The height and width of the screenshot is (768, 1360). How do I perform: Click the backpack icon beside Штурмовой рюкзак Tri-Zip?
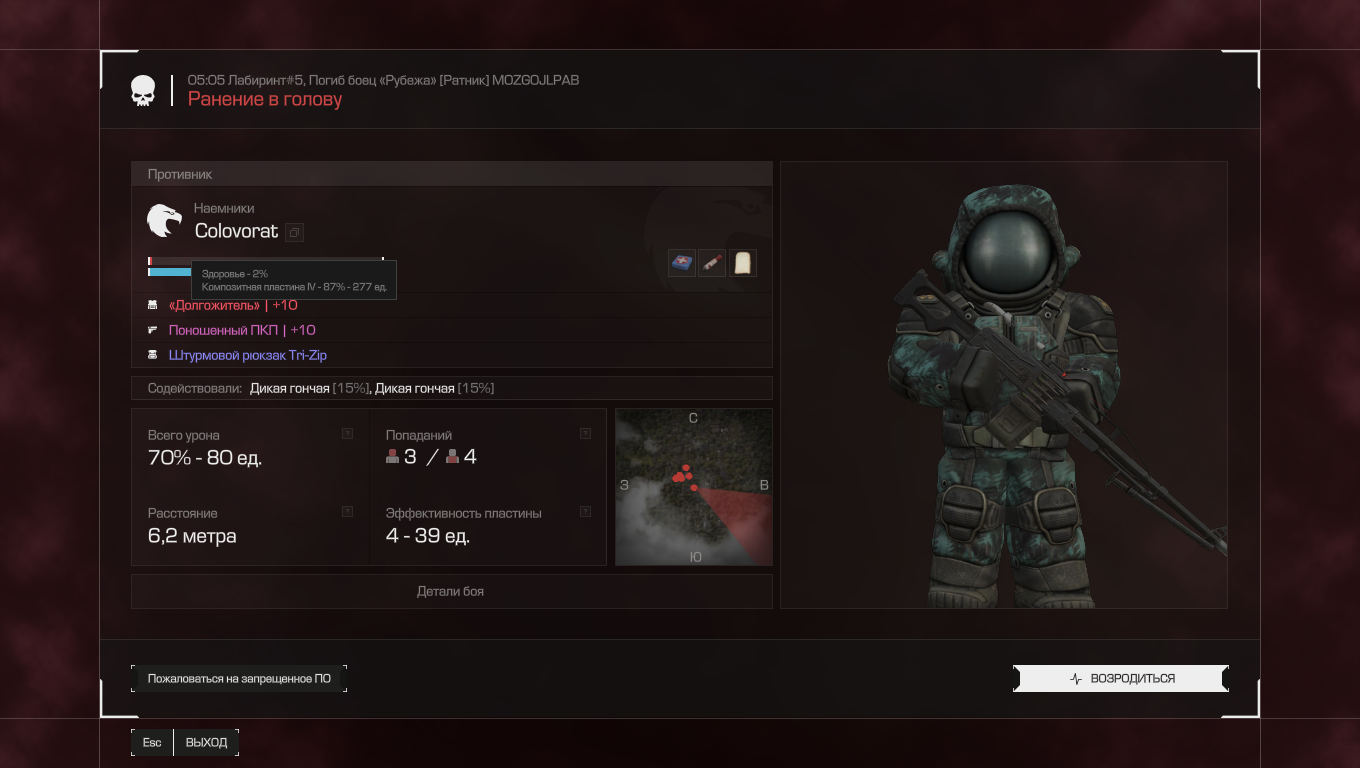(x=153, y=355)
